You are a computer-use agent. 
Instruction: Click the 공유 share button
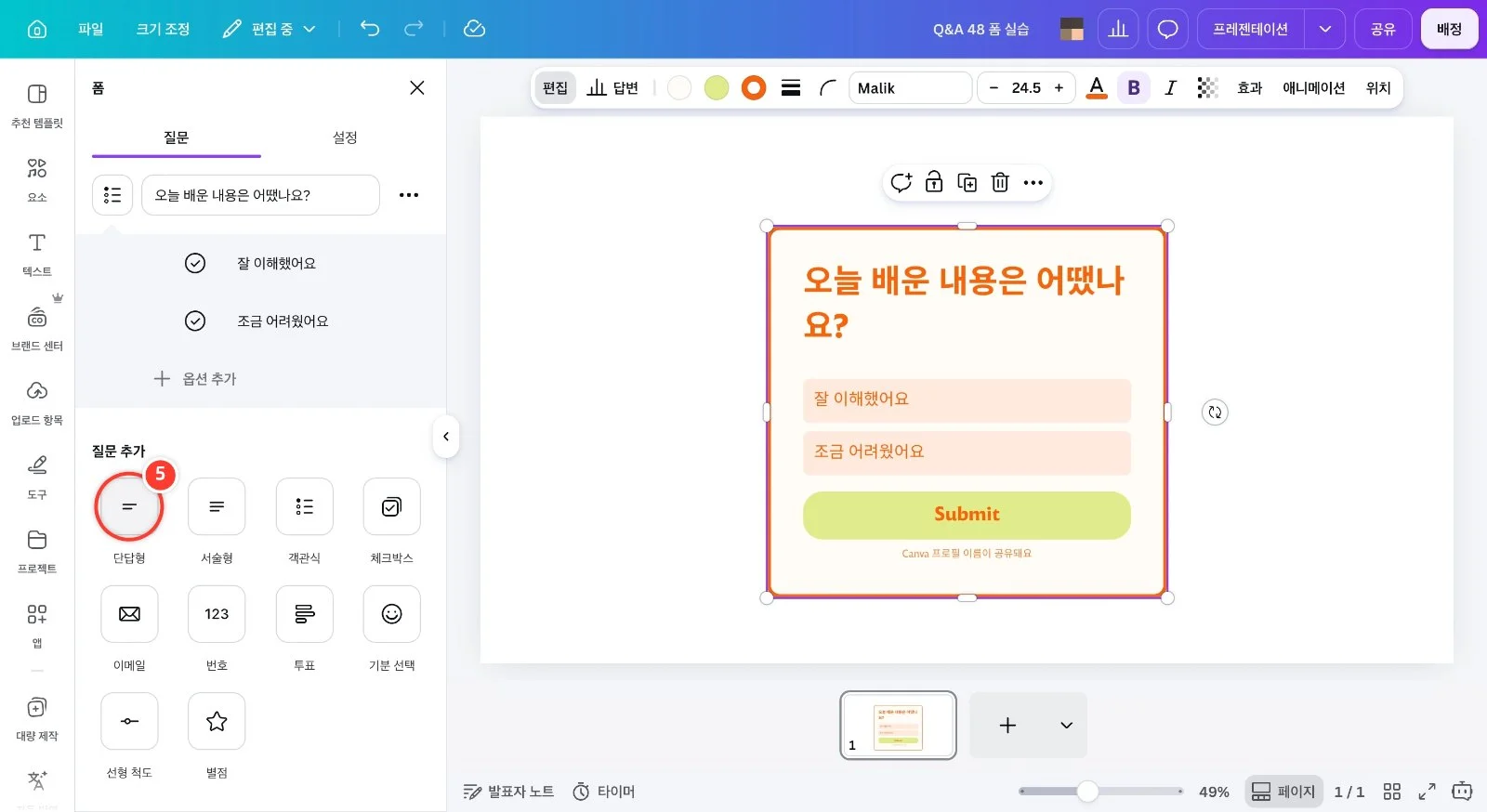[x=1383, y=29]
